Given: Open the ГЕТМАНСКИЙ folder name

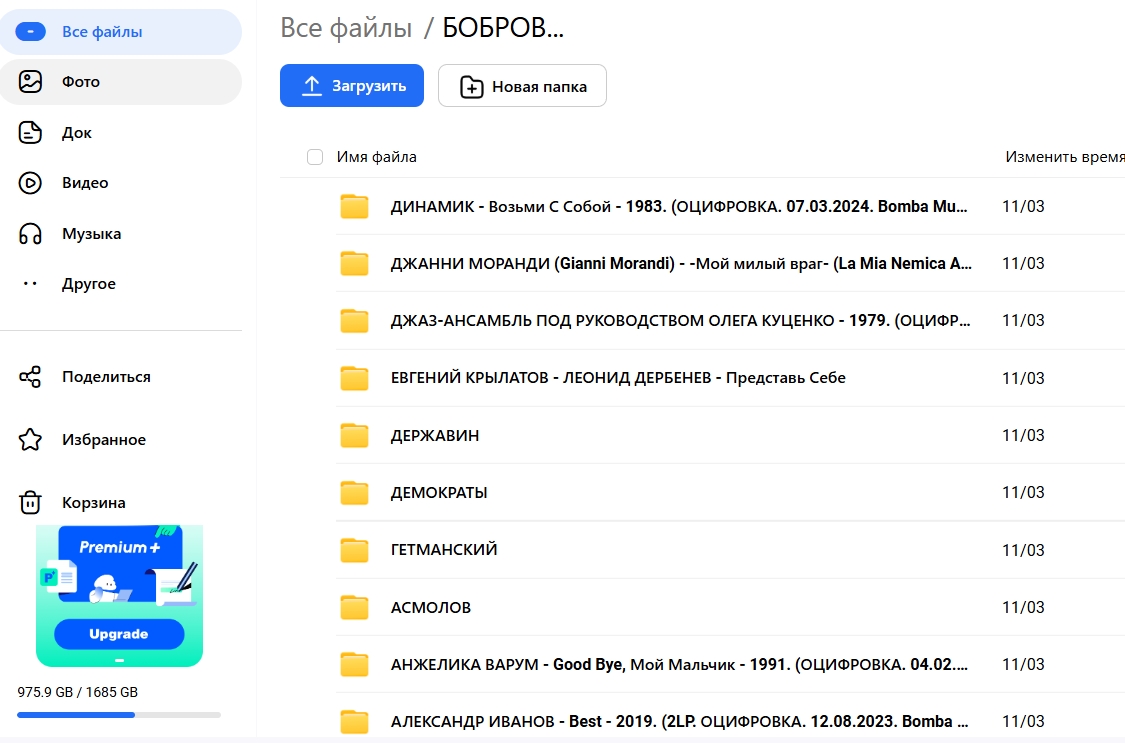Looking at the screenshot, I should 444,550.
